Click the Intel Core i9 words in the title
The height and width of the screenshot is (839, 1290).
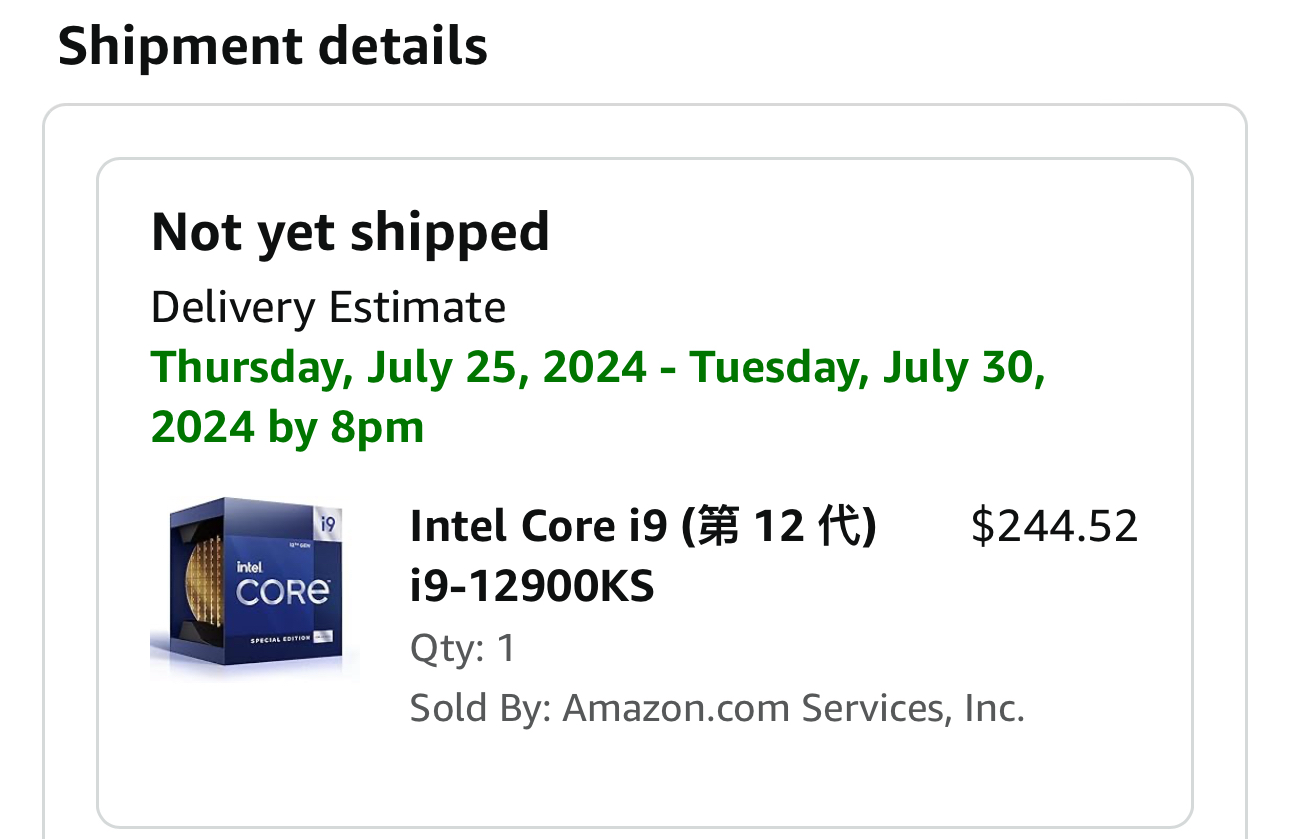[x=538, y=527]
